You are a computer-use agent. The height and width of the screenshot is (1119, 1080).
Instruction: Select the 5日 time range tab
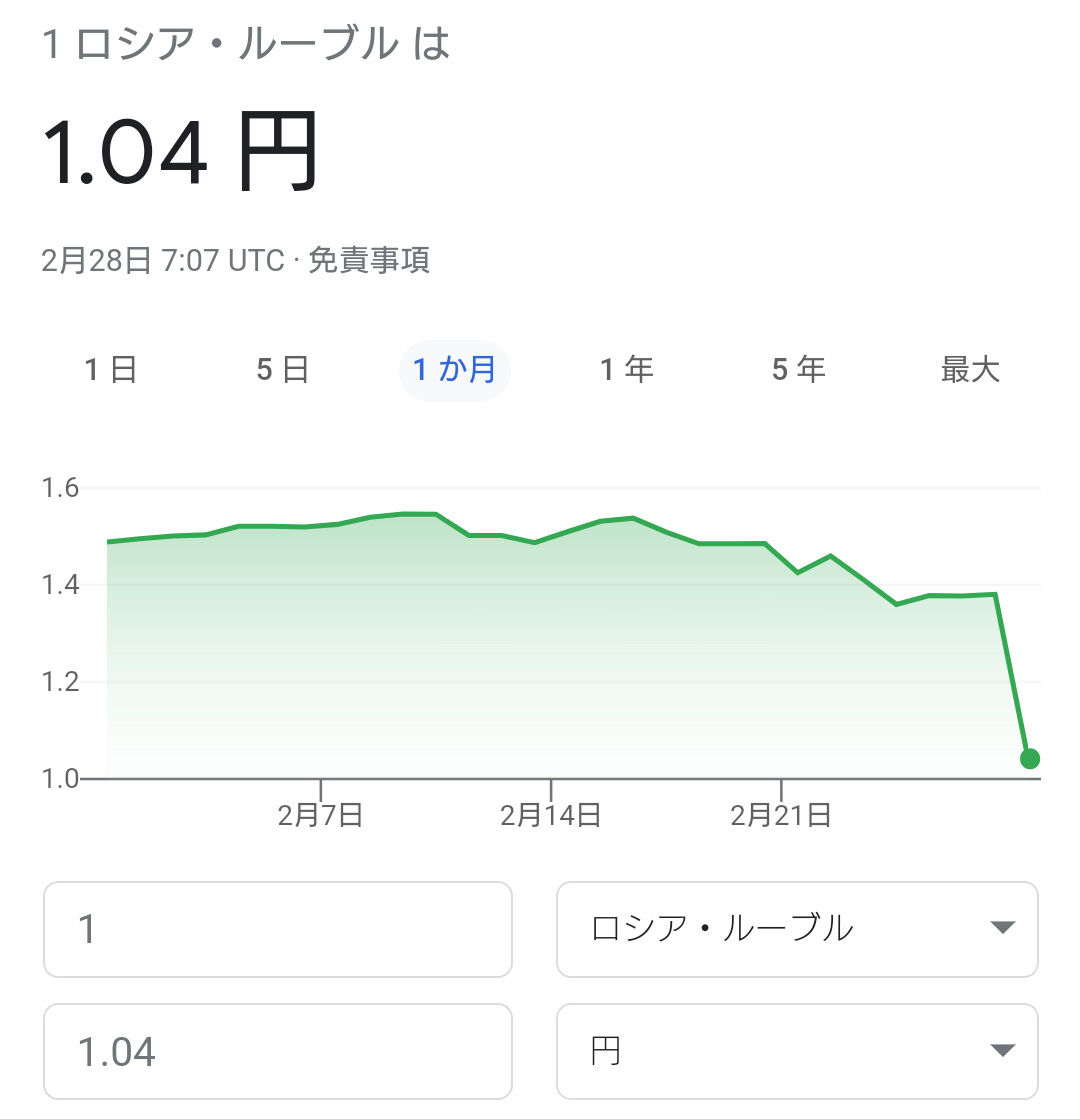coord(283,370)
